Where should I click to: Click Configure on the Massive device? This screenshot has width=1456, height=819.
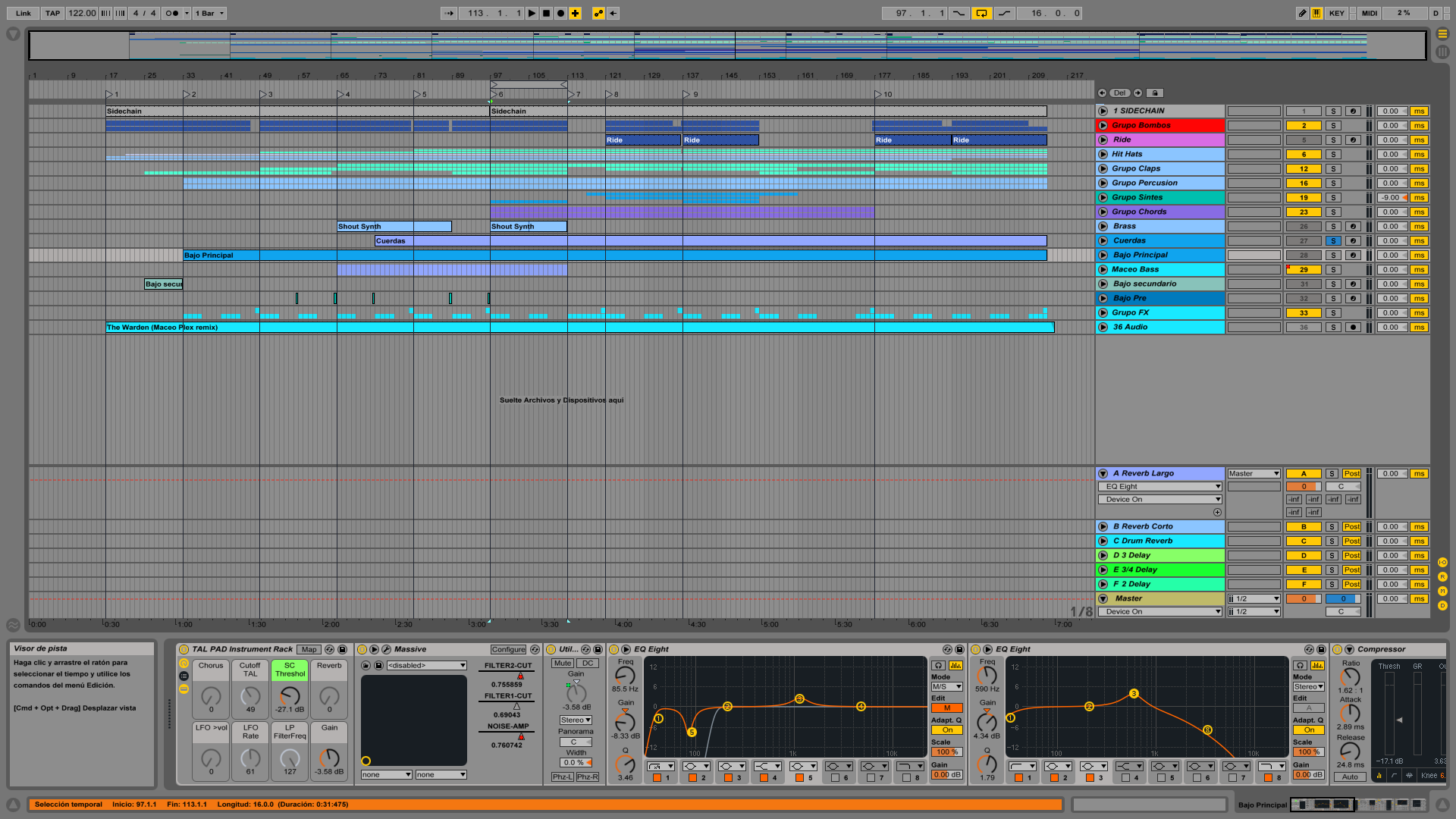[508, 649]
